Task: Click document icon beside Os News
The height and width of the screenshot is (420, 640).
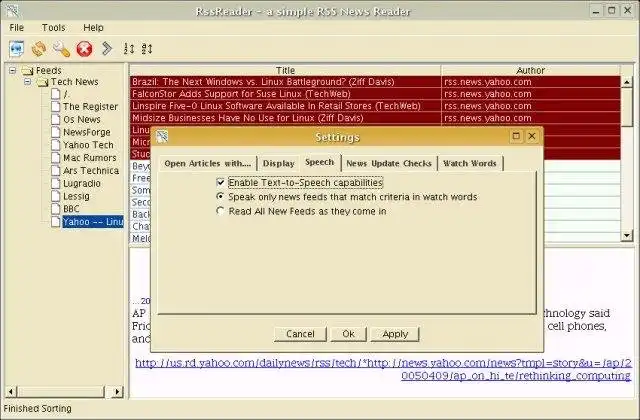Action: (x=56, y=119)
